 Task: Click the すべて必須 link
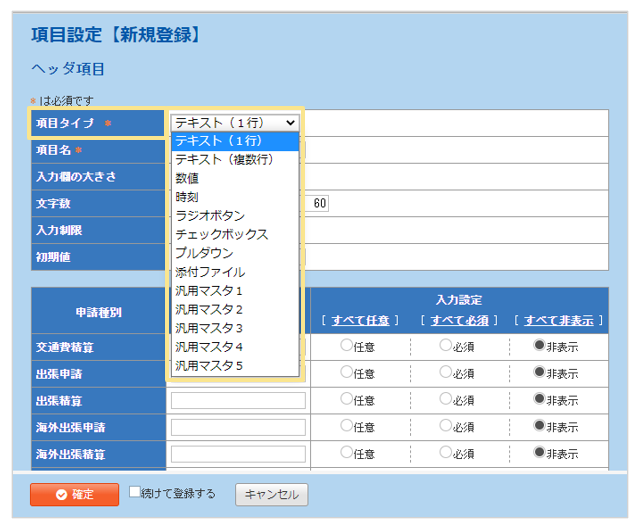(459, 320)
